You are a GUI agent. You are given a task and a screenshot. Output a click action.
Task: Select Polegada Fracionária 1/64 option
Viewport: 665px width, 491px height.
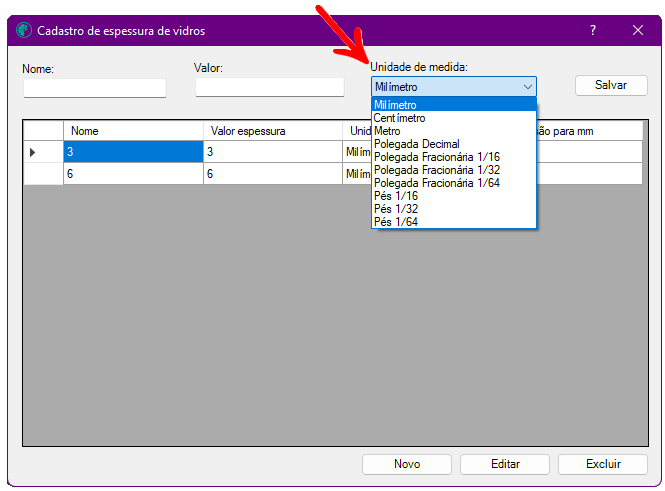click(x=454, y=183)
